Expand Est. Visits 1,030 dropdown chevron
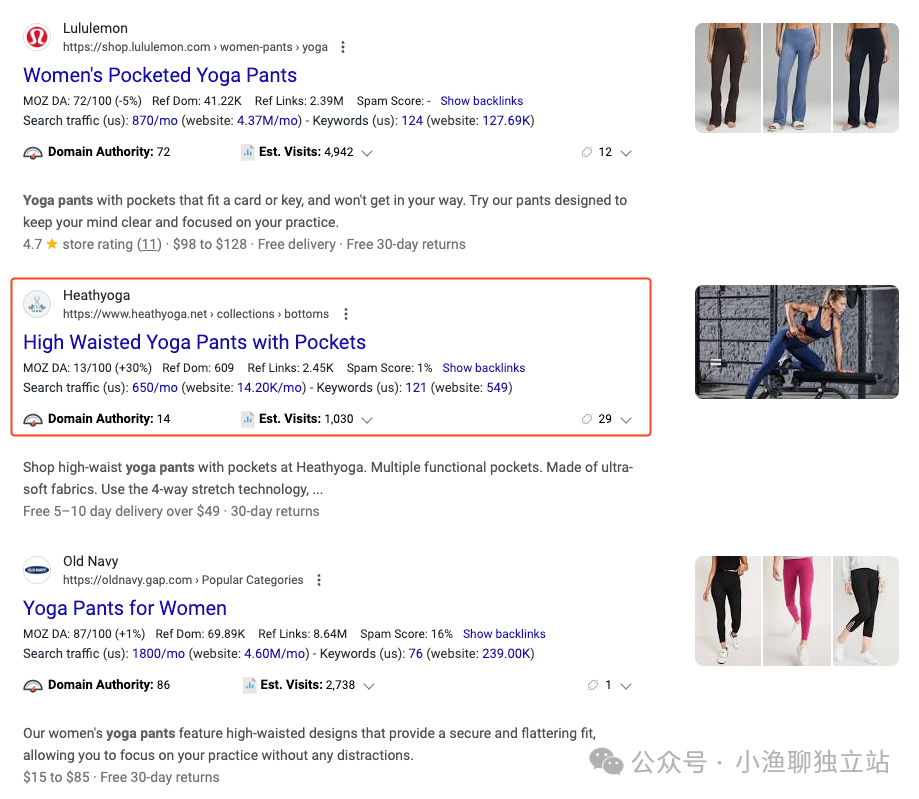This screenshot has height=799, width=919. tap(367, 420)
